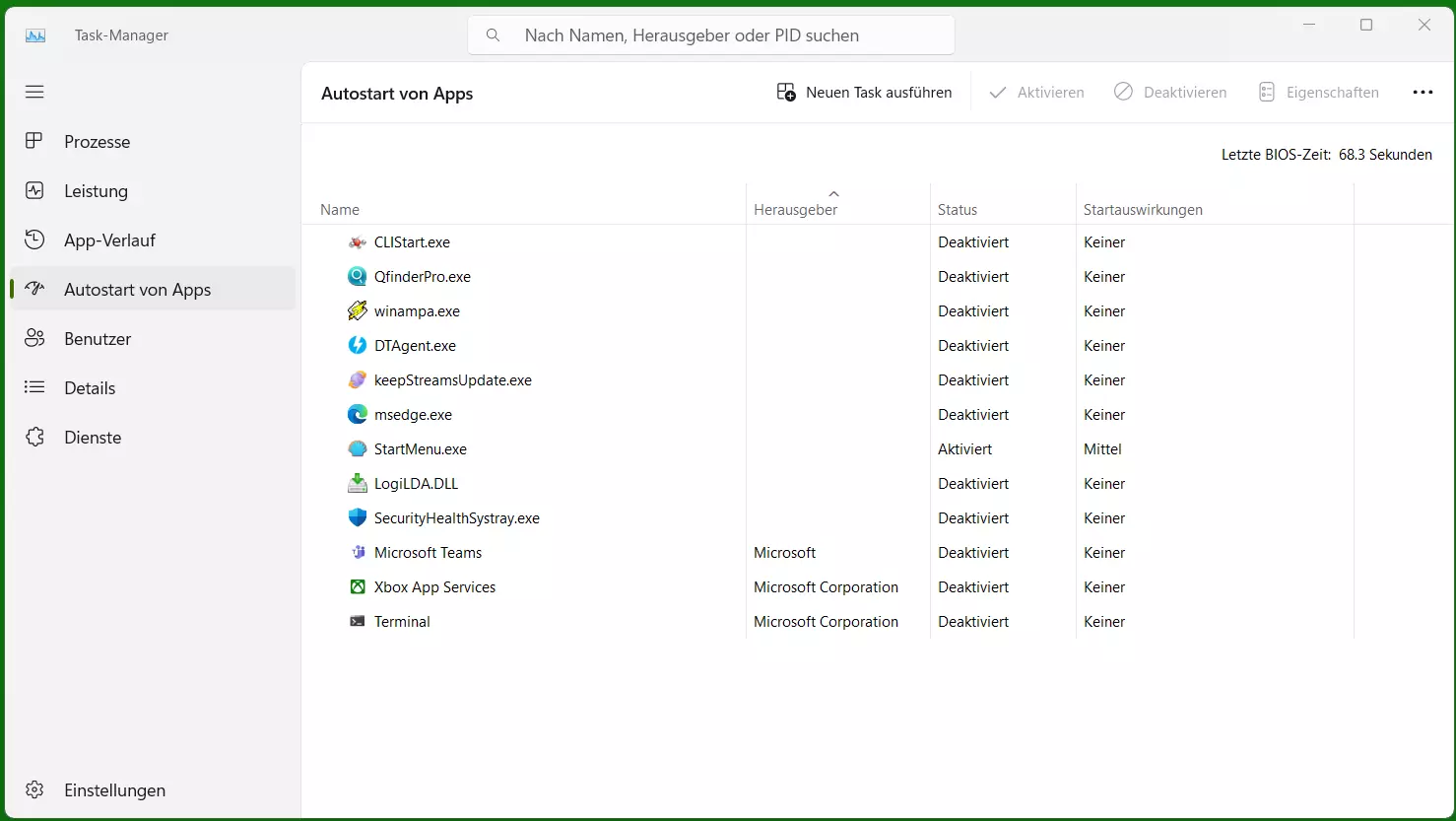Open the Dienste page

pos(153,438)
